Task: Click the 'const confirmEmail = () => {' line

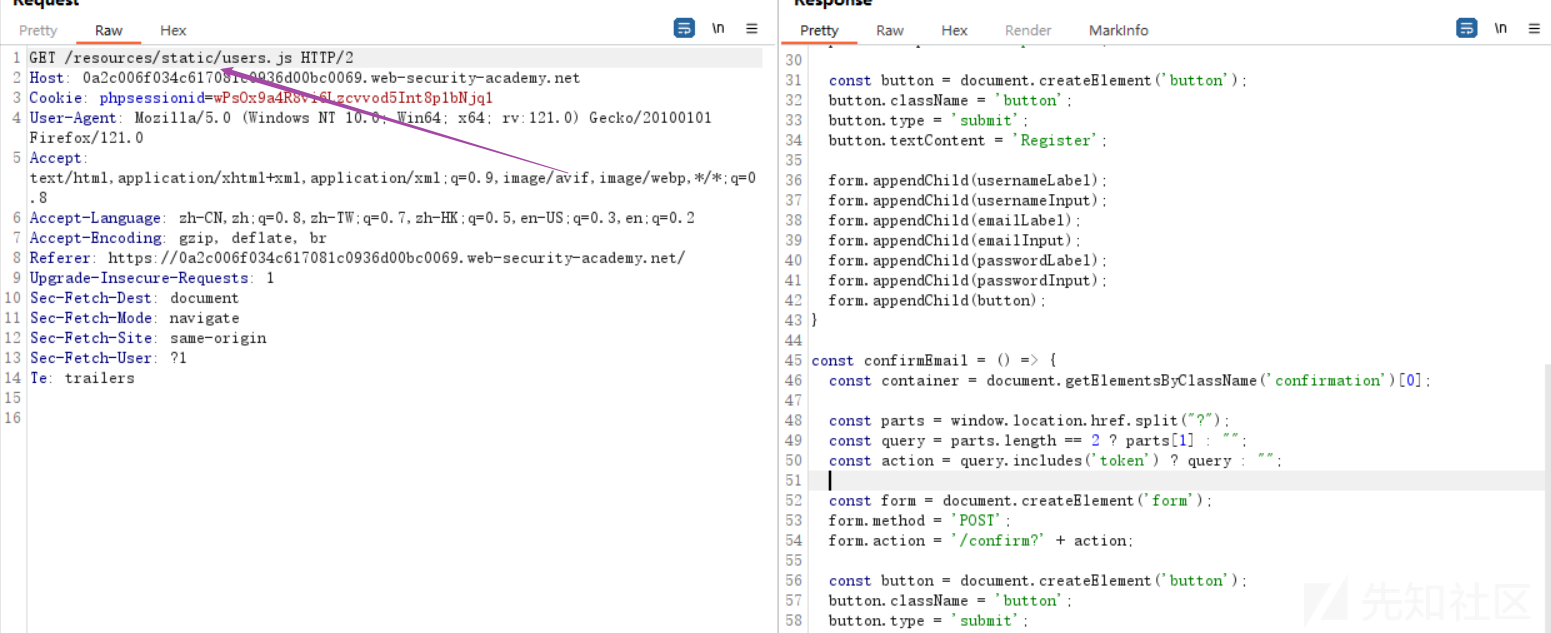Action: [x=934, y=360]
